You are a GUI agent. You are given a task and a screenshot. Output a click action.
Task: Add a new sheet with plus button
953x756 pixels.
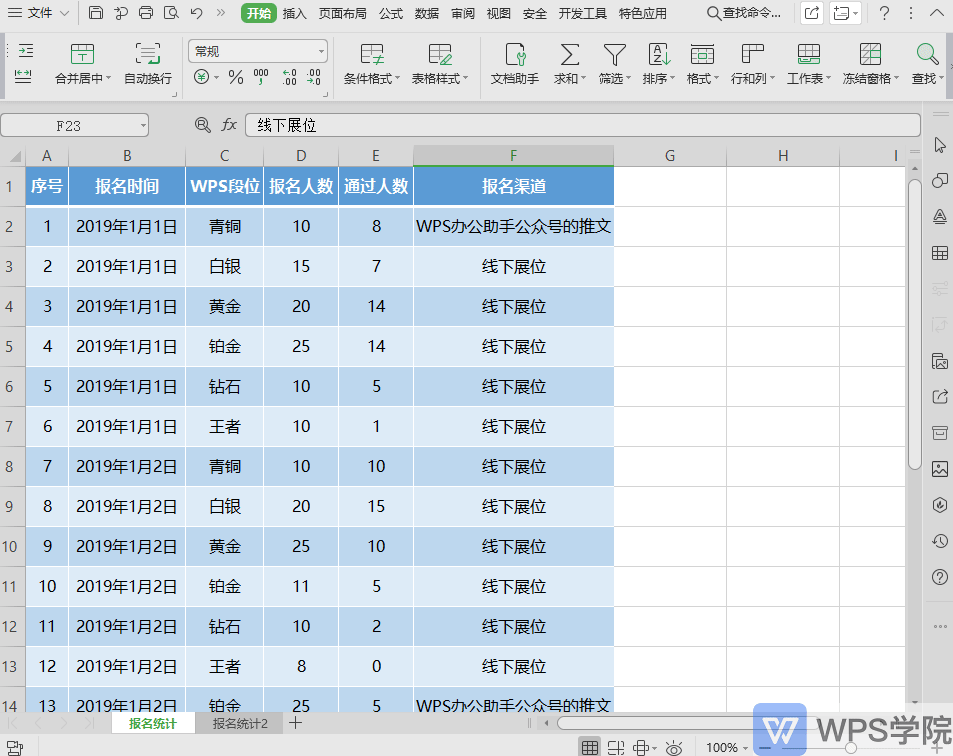pyautogui.click(x=295, y=723)
